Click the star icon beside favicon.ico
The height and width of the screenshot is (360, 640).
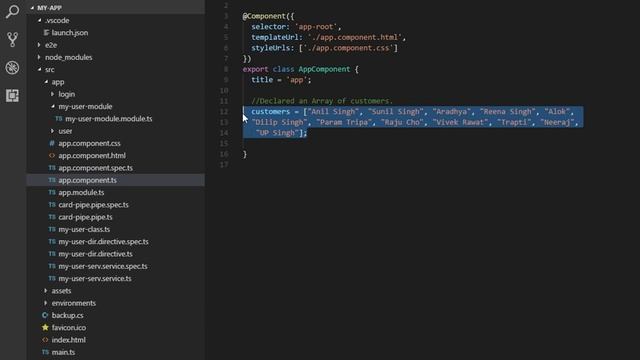(45, 327)
